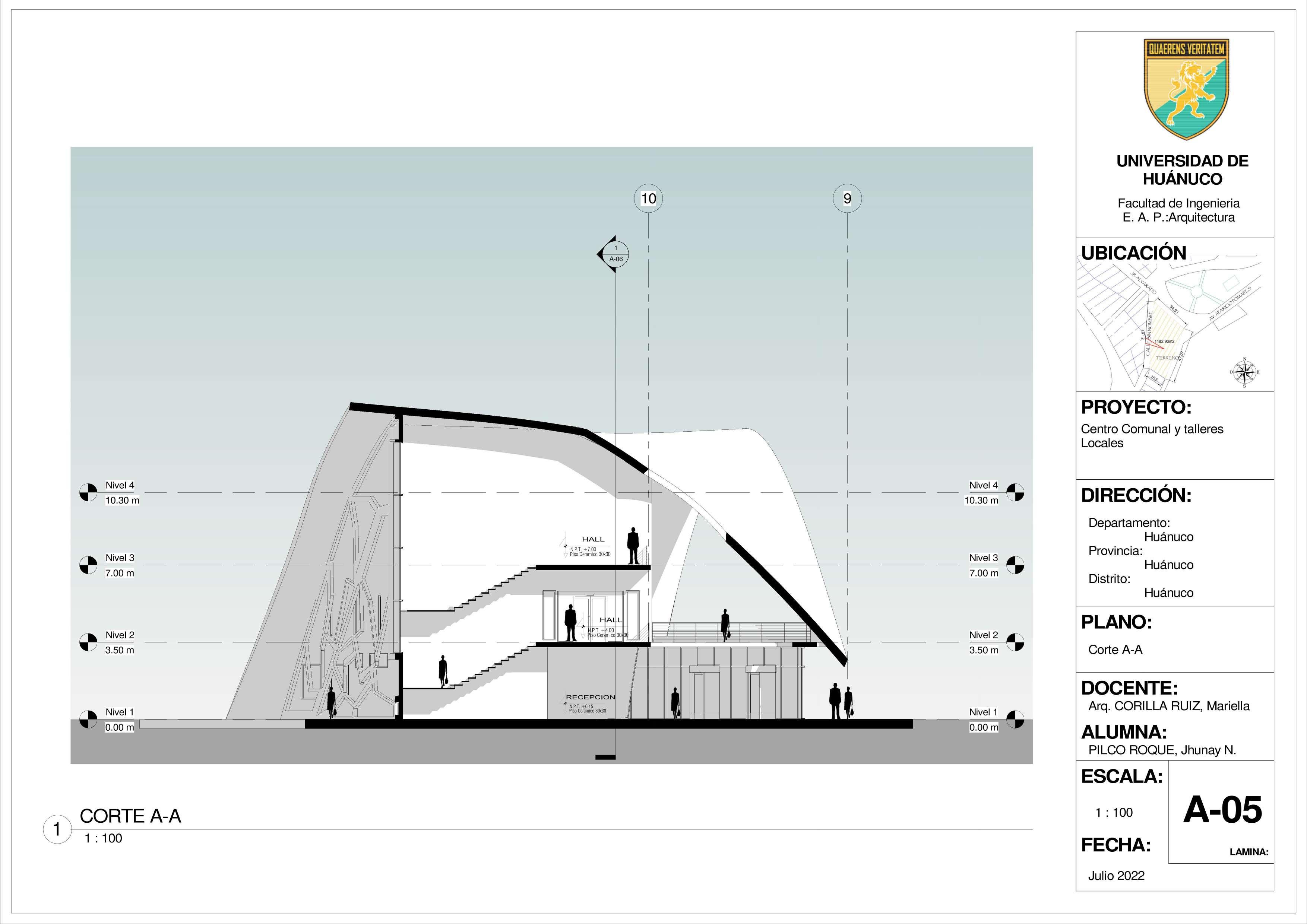Click the grid bubble numbered 9

[x=847, y=199]
